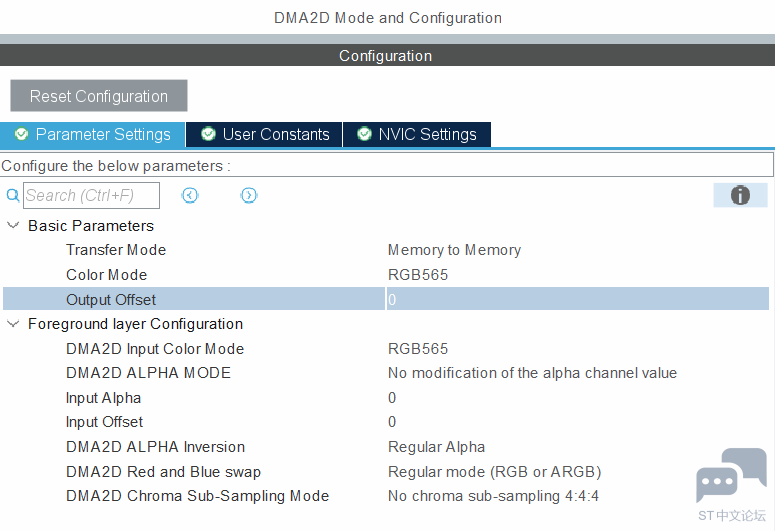Select the Output Offset row label

click(x=111, y=300)
